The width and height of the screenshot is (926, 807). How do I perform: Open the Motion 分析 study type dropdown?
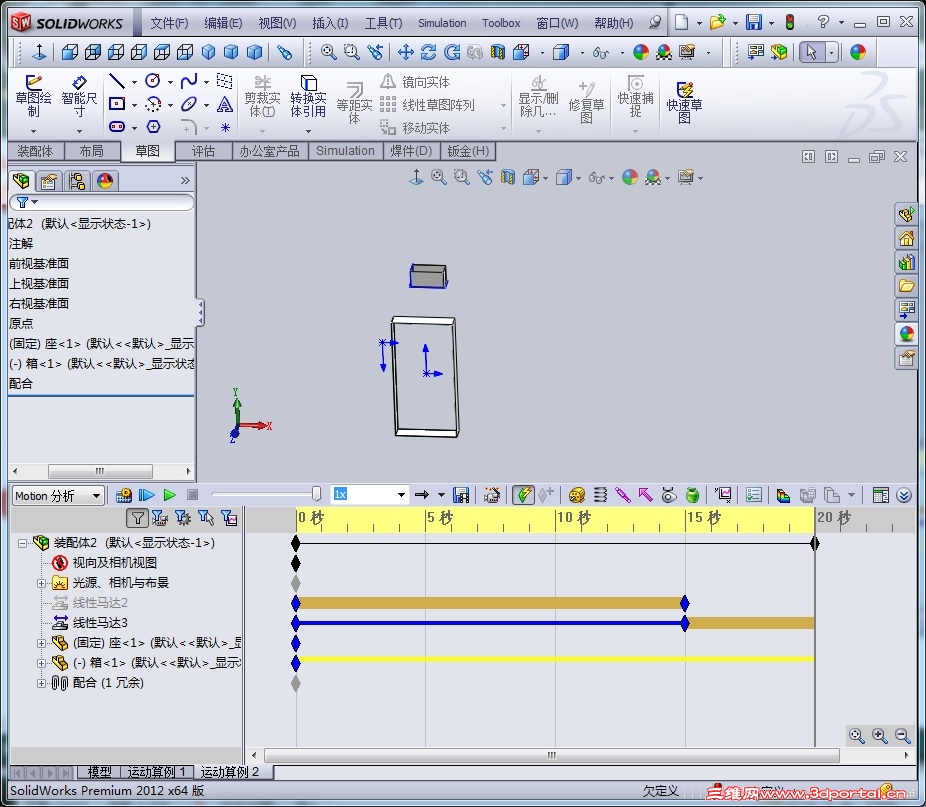(x=58, y=496)
